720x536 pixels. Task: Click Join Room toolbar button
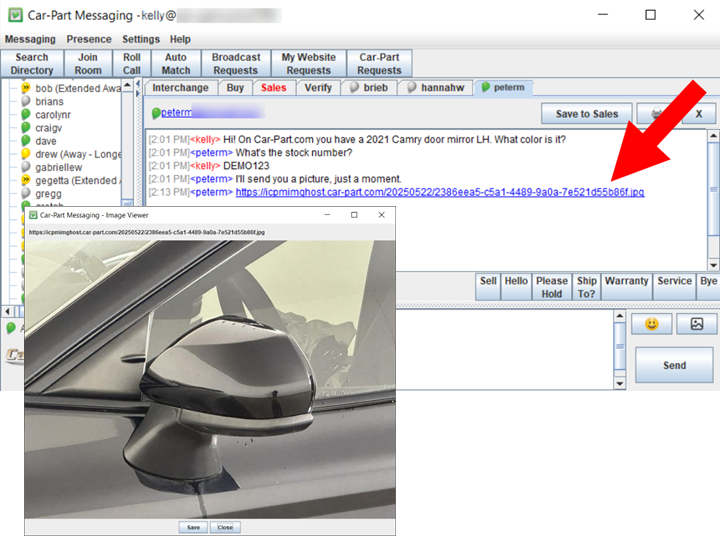[x=88, y=63]
